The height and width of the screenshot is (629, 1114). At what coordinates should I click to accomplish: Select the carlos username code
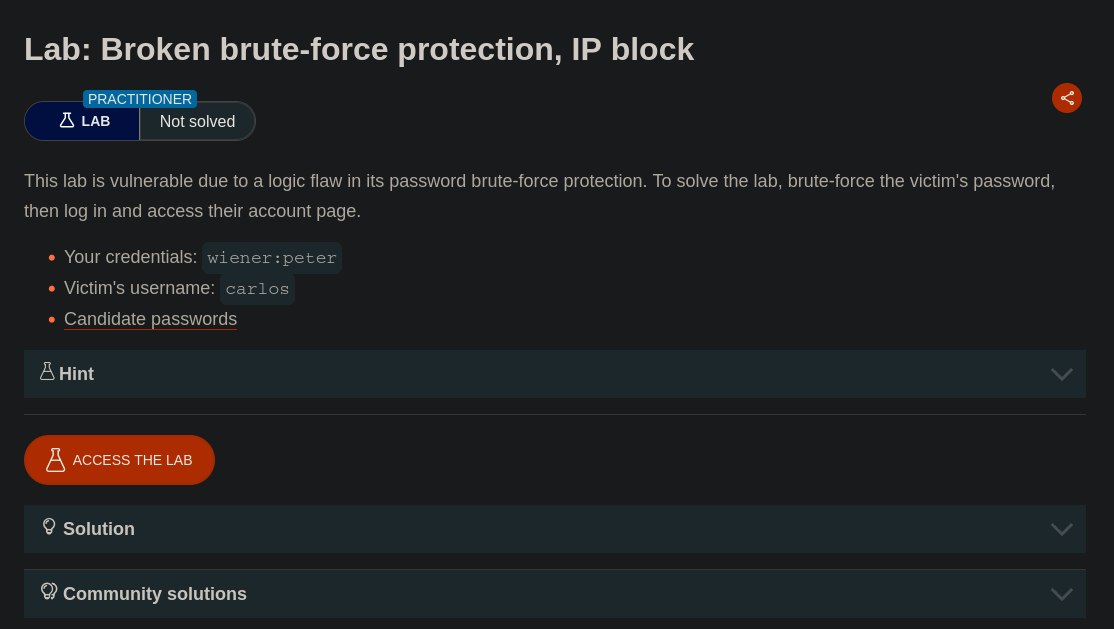point(257,289)
